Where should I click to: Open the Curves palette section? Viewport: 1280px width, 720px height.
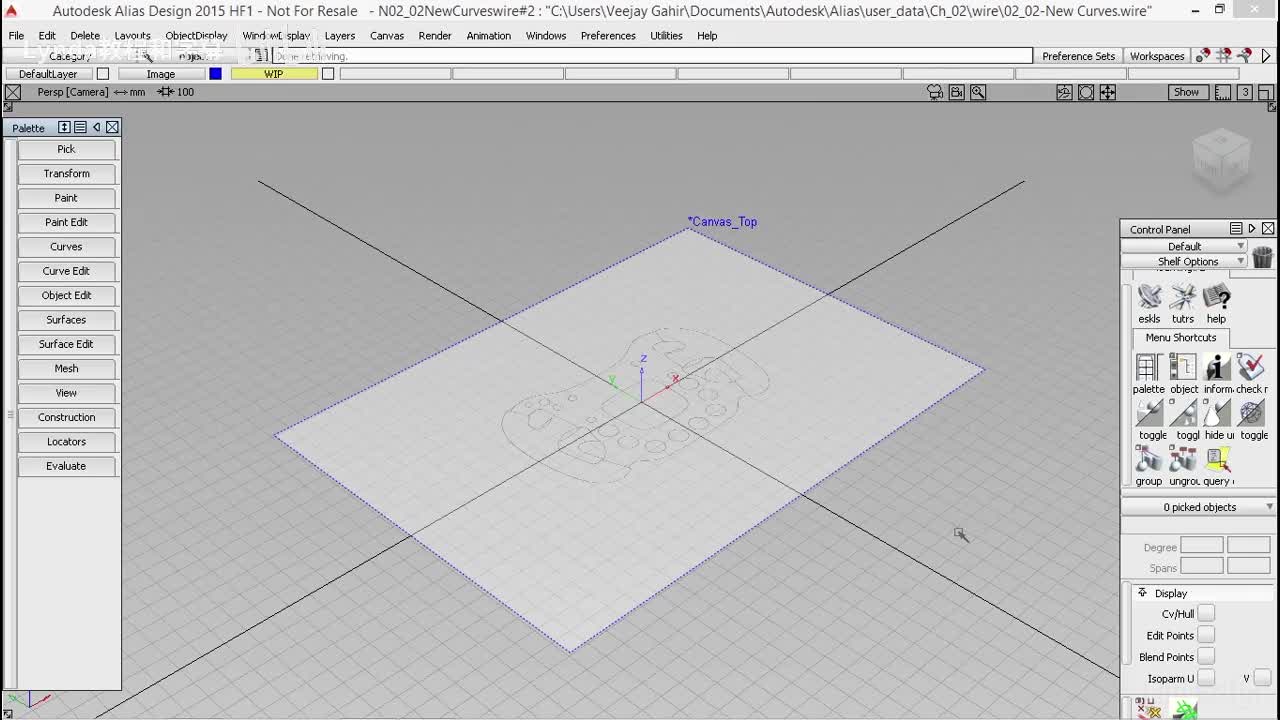(67, 247)
